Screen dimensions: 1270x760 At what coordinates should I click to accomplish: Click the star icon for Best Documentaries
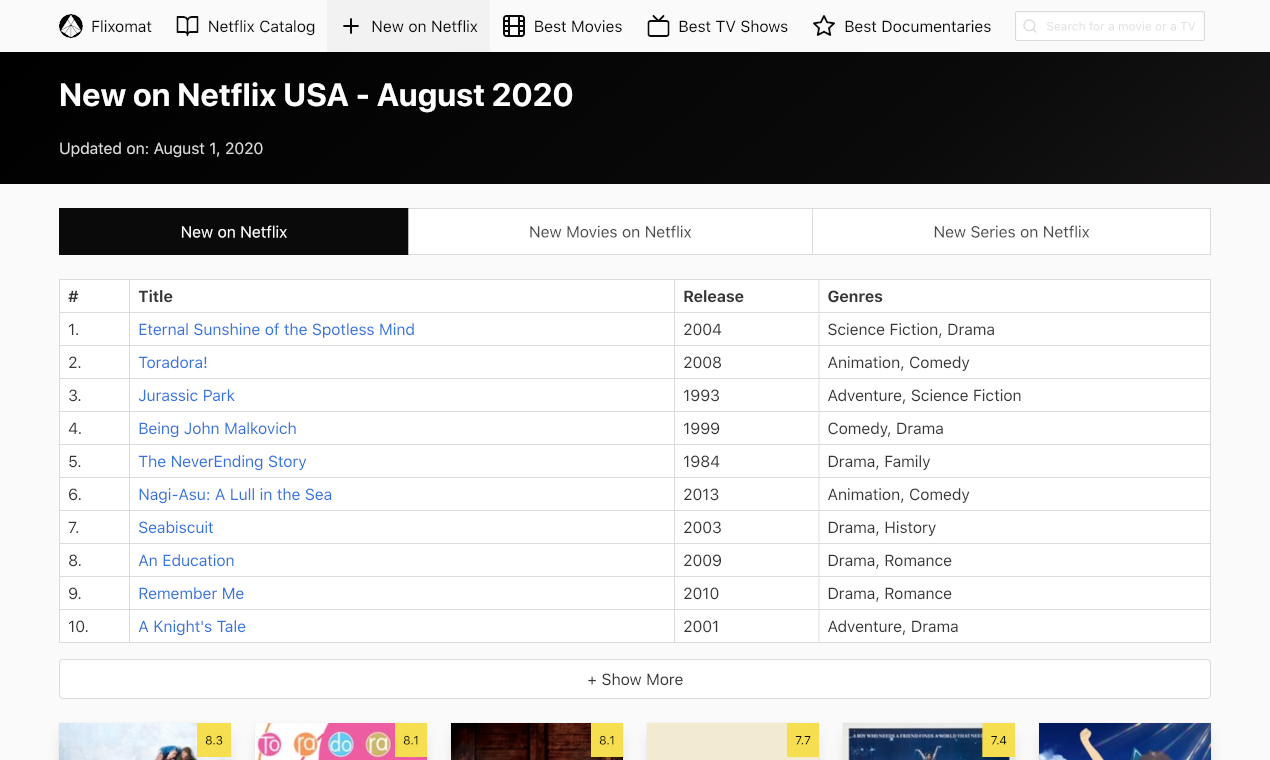click(x=824, y=26)
